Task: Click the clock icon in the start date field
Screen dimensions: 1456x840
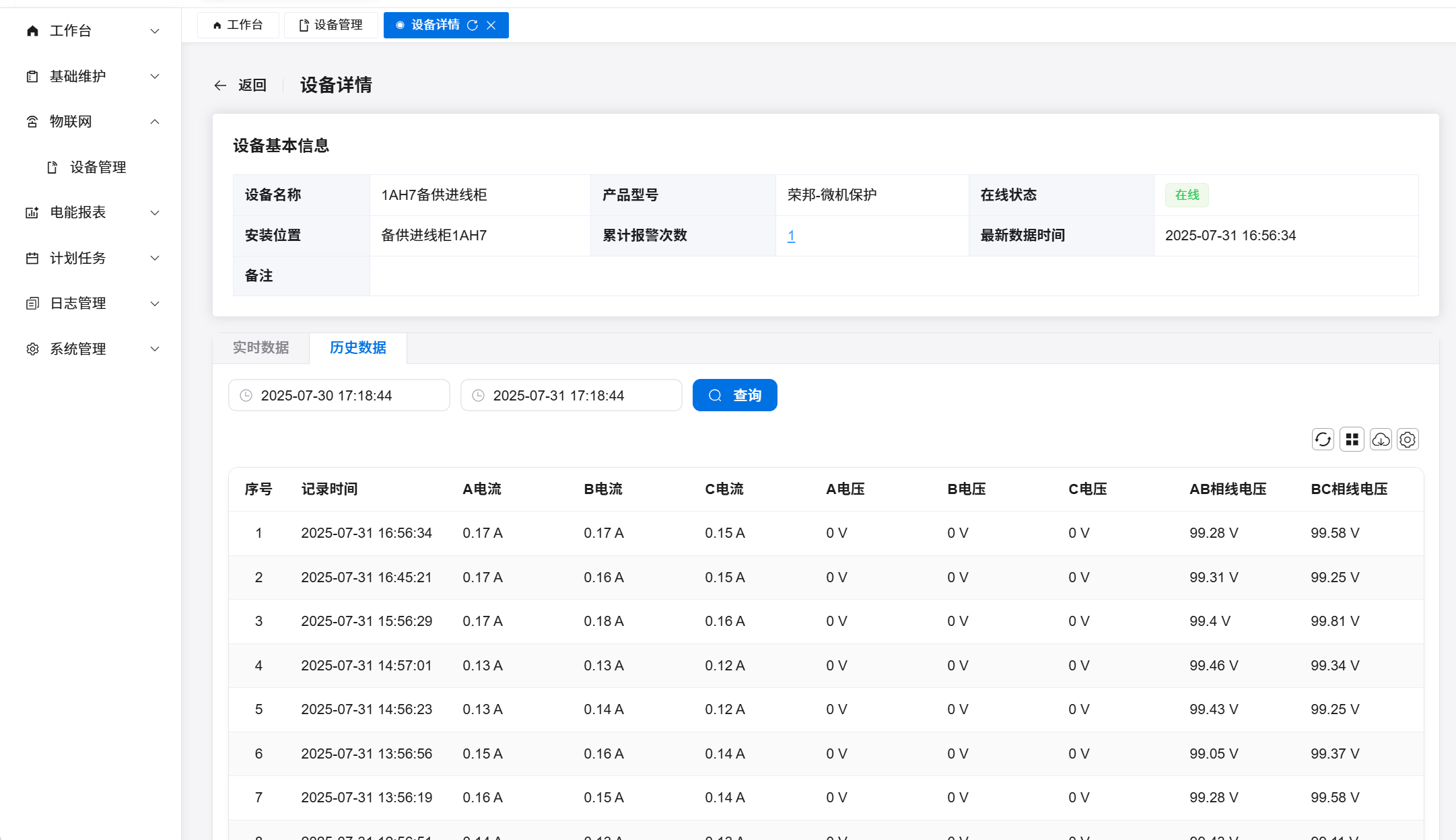Action: coord(246,396)
